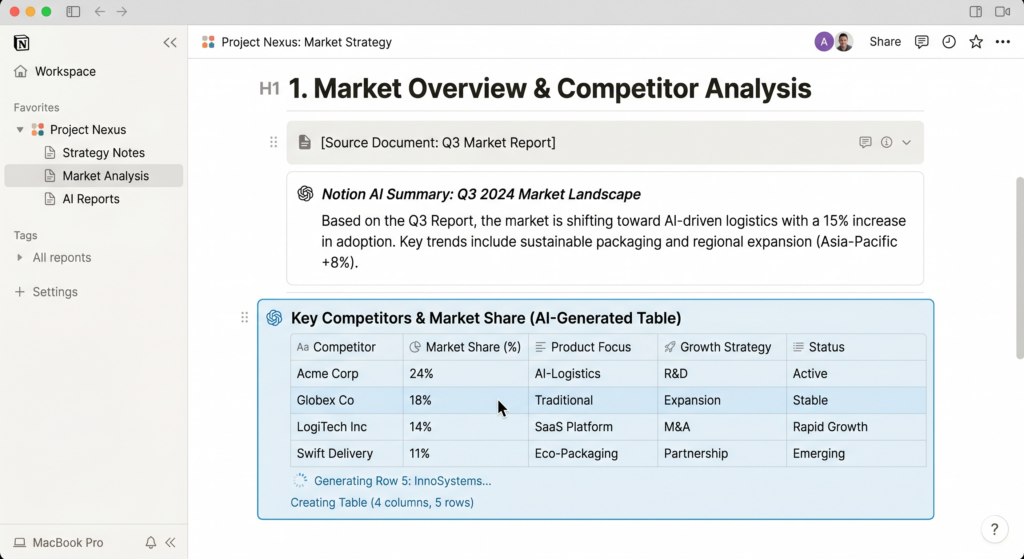Open the three-dot more options menu
This screenshot has height=559, width=1024.
(x=1003, y=42)
